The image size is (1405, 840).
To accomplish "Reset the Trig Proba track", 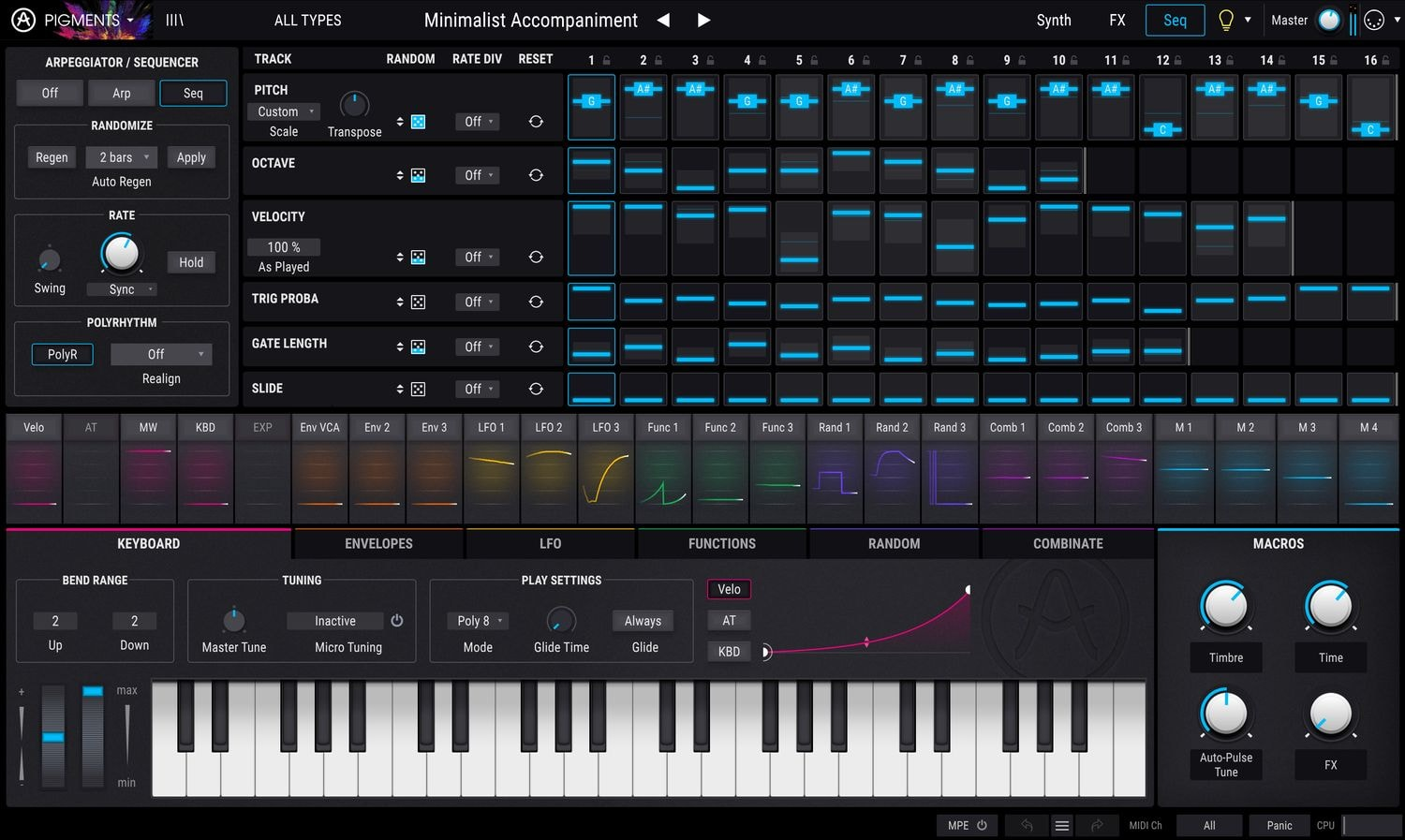I will [x=536, y=302].
